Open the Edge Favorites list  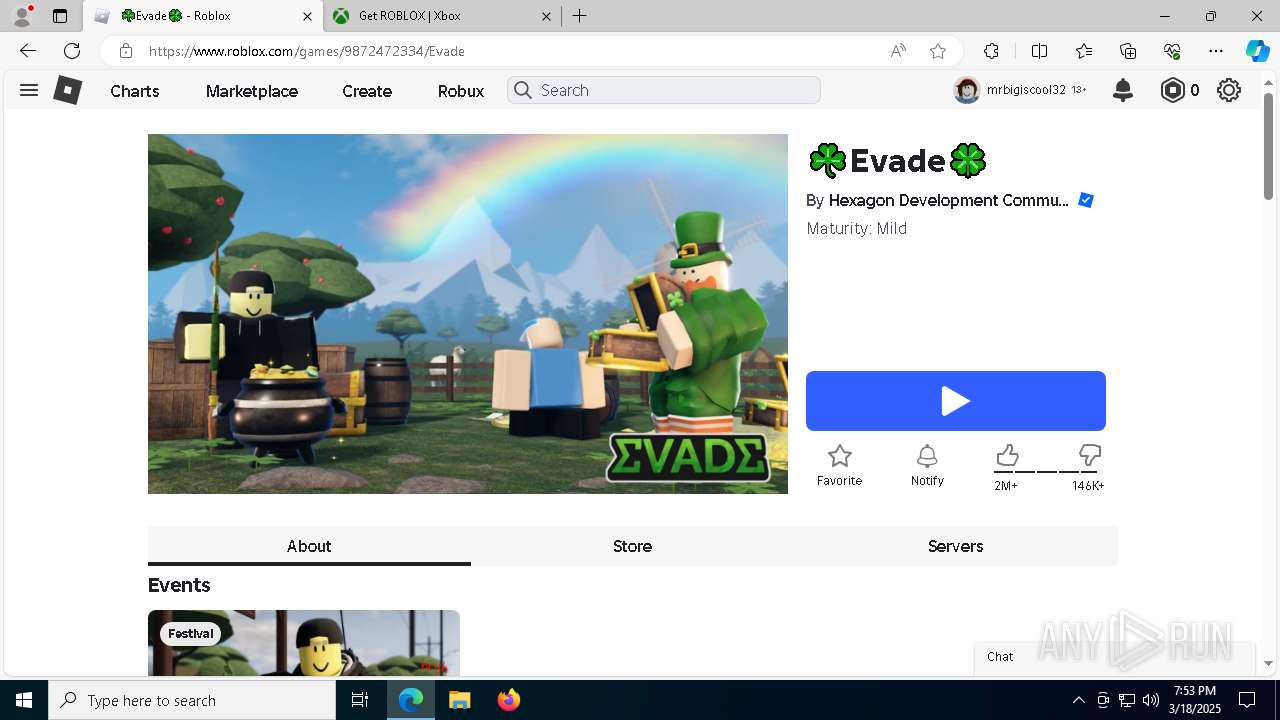[x=1084, y=51]
